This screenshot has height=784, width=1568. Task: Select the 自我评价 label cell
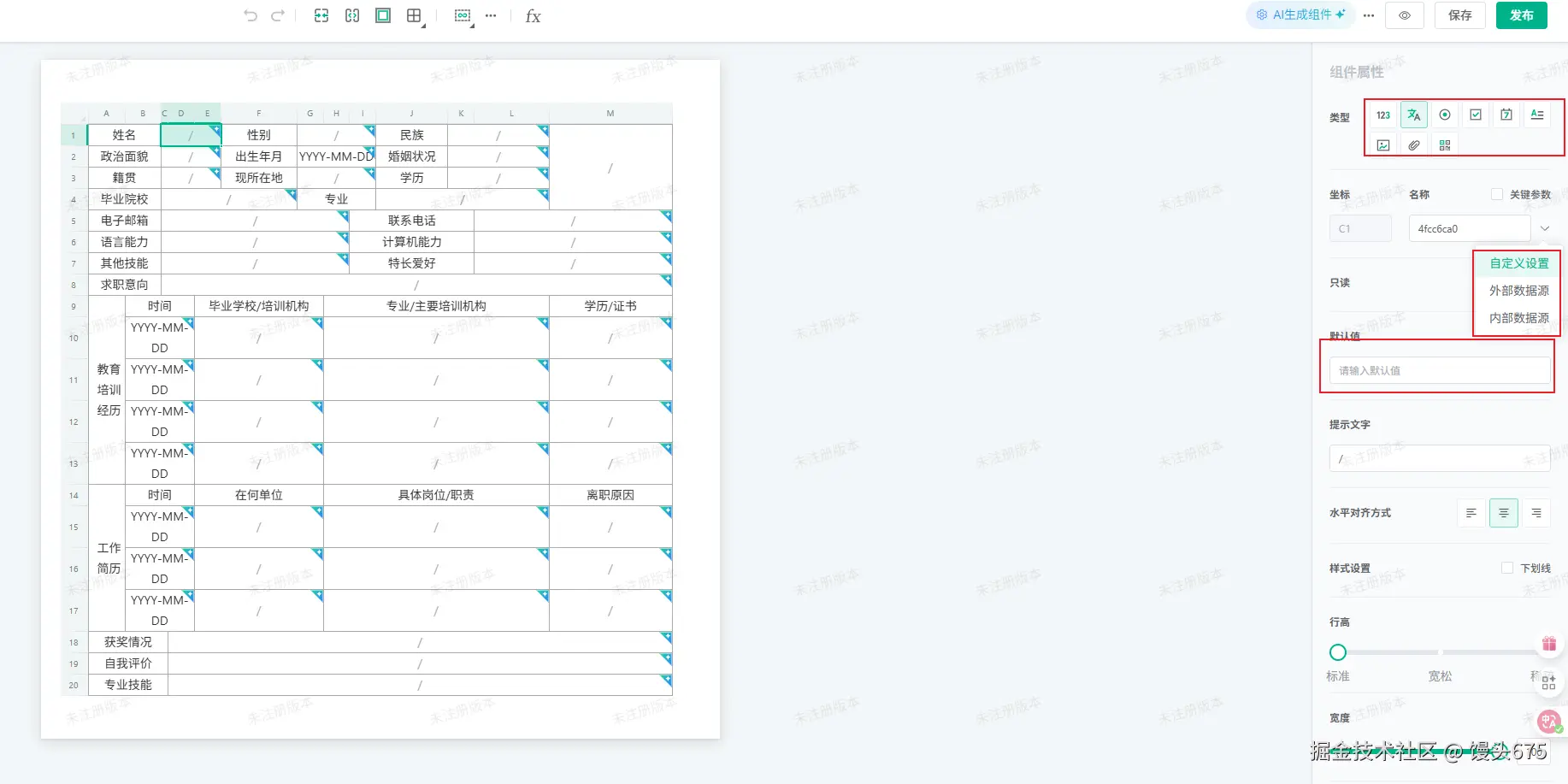(128, 663)
